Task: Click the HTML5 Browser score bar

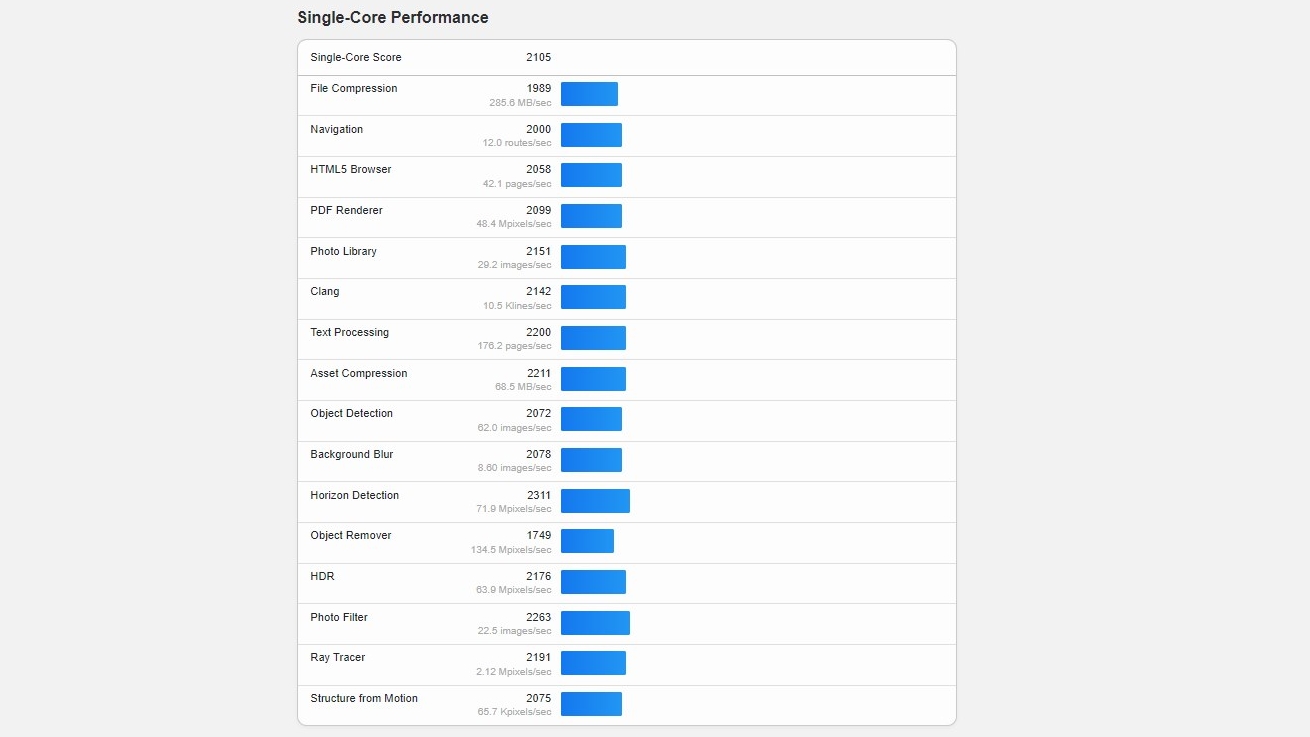Action: click(x=591, y=175)
